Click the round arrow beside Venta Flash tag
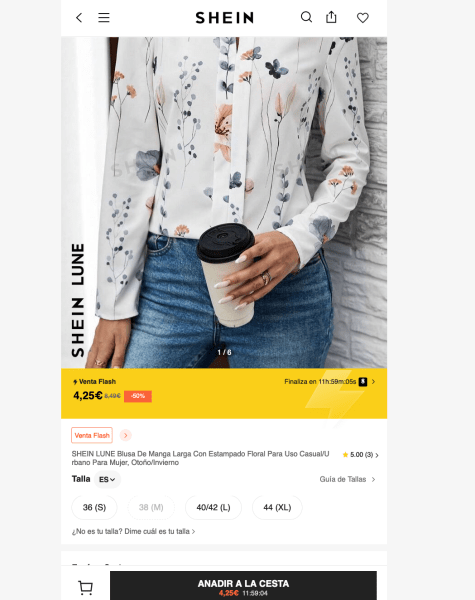475x600 pixels. (x=126, y=435)
